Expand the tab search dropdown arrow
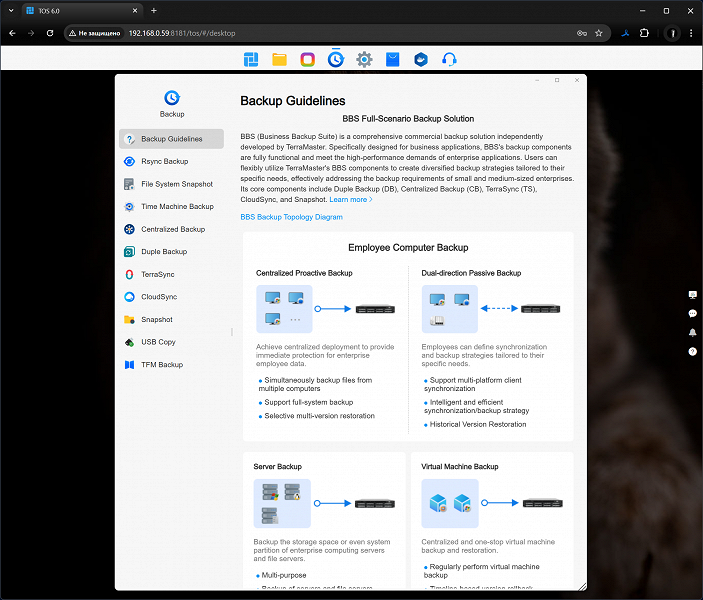703x600 pixels. pyautogui.click(x=11, y=10)
